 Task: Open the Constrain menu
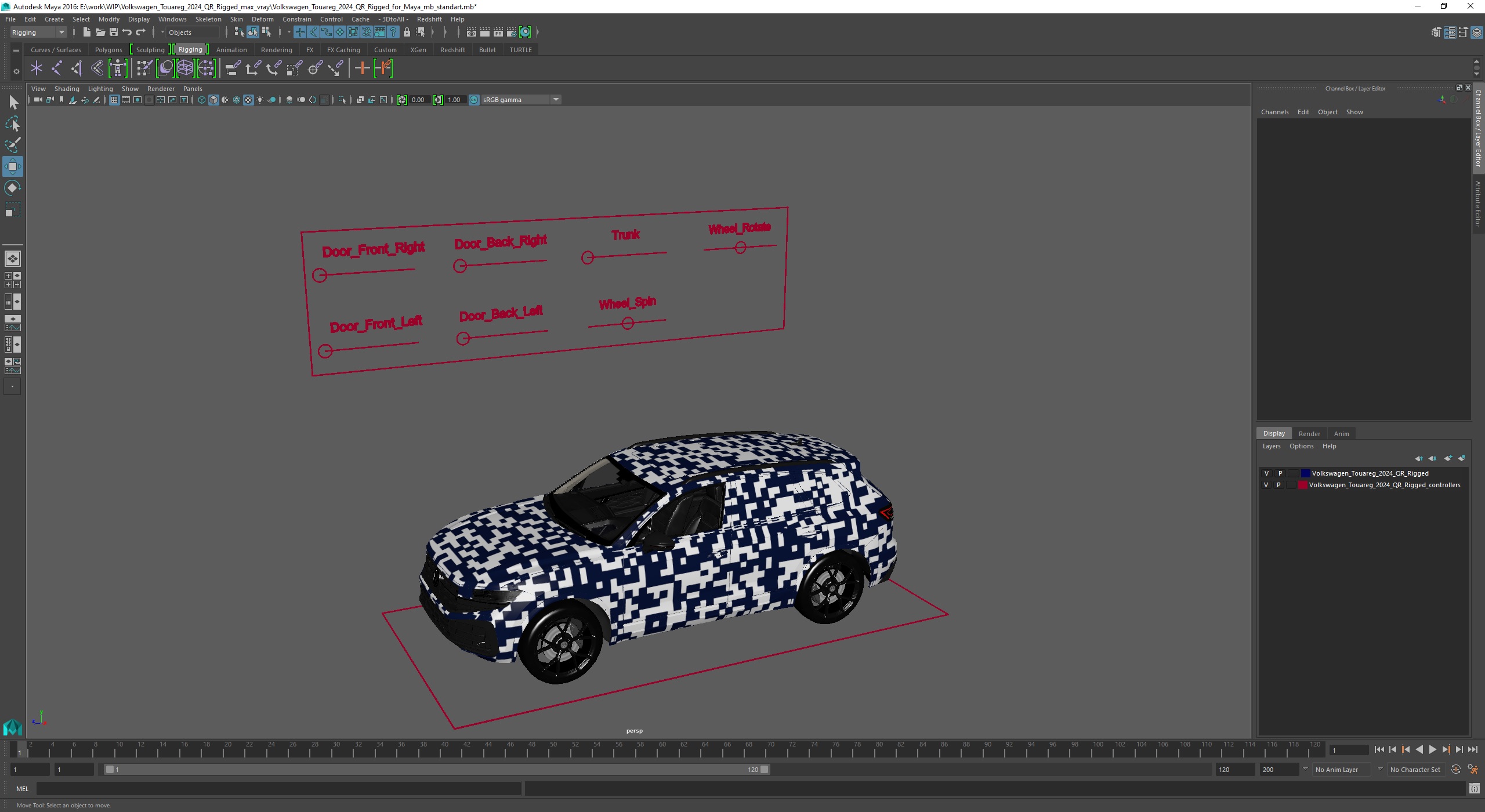296,19
